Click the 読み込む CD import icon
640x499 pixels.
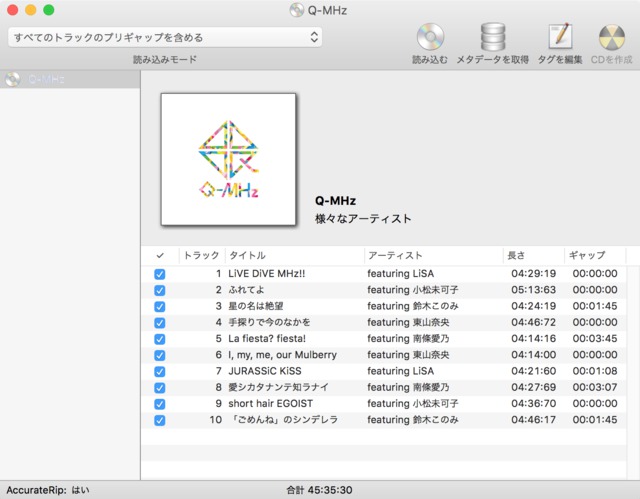tap(430, 38)
